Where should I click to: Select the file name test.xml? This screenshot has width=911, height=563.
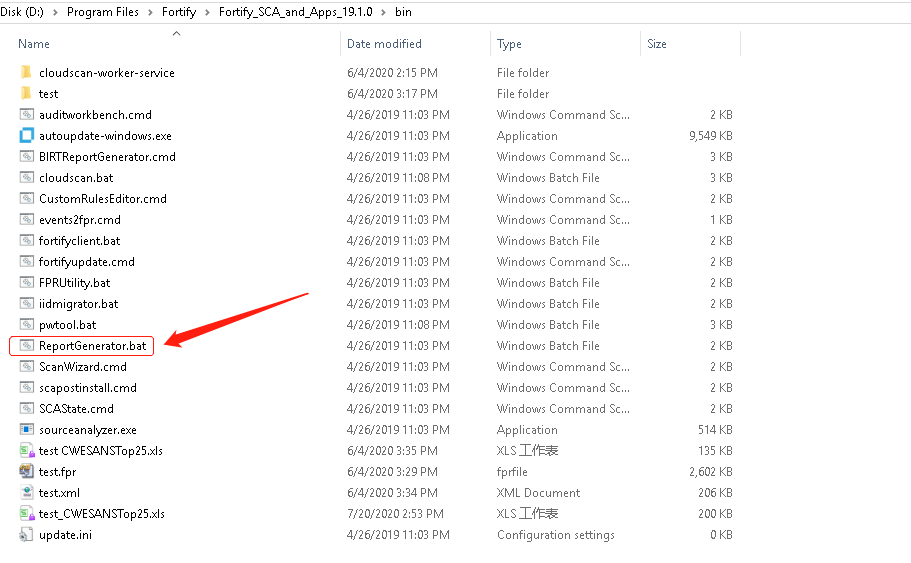[59, 493]
